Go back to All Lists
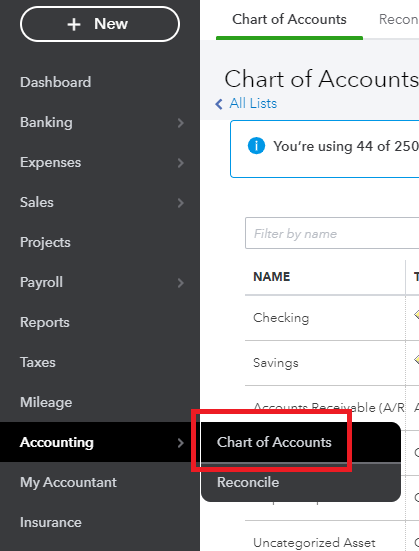Image resolution: width=419 pixels, height=551 pixels. 253,103
